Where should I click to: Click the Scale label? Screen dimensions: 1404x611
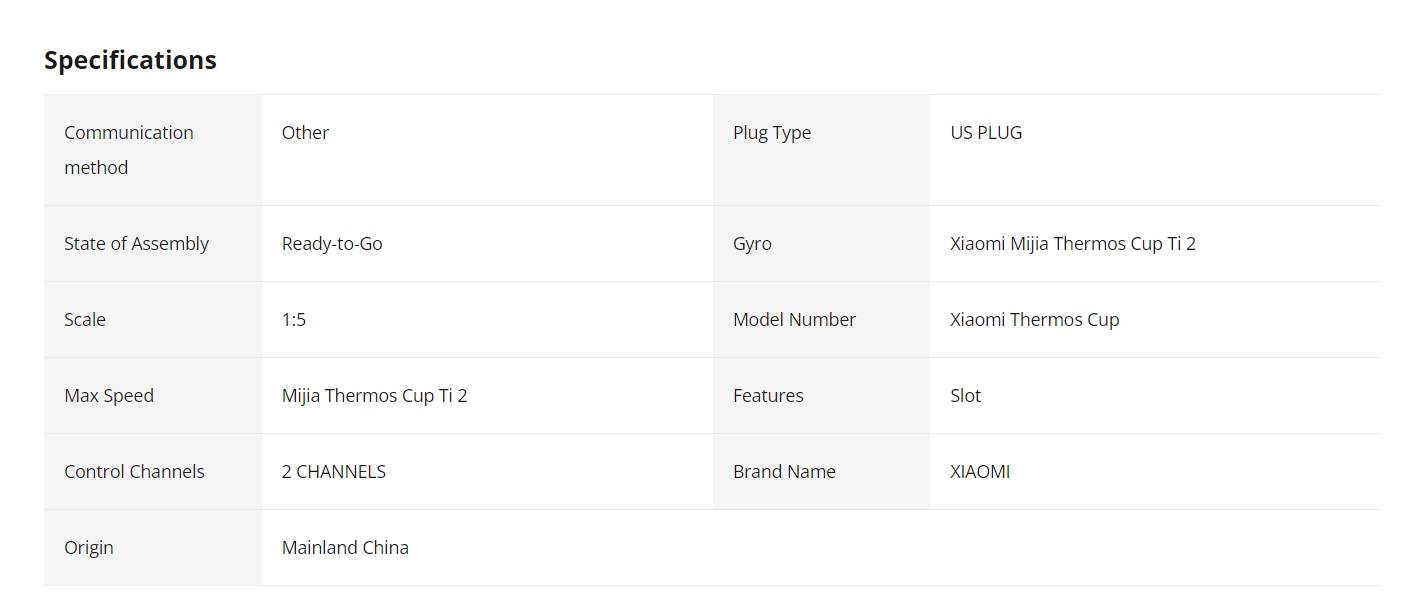click(85, 320)
